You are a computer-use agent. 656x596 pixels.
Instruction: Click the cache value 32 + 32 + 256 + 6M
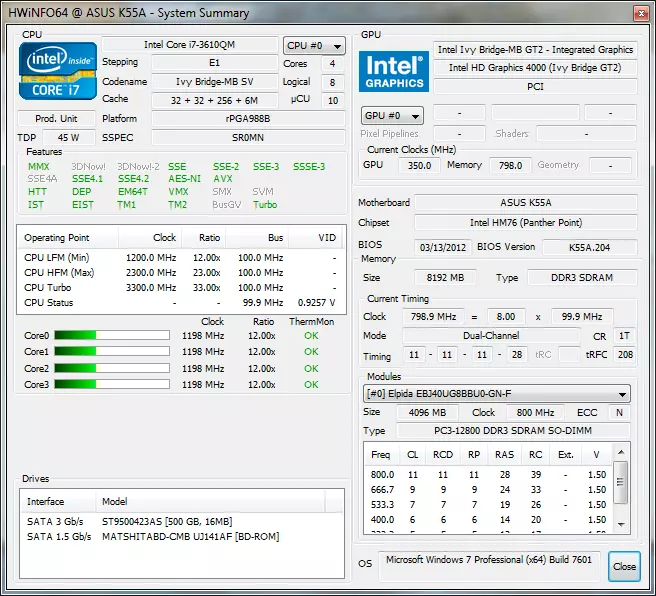(215, 100)
